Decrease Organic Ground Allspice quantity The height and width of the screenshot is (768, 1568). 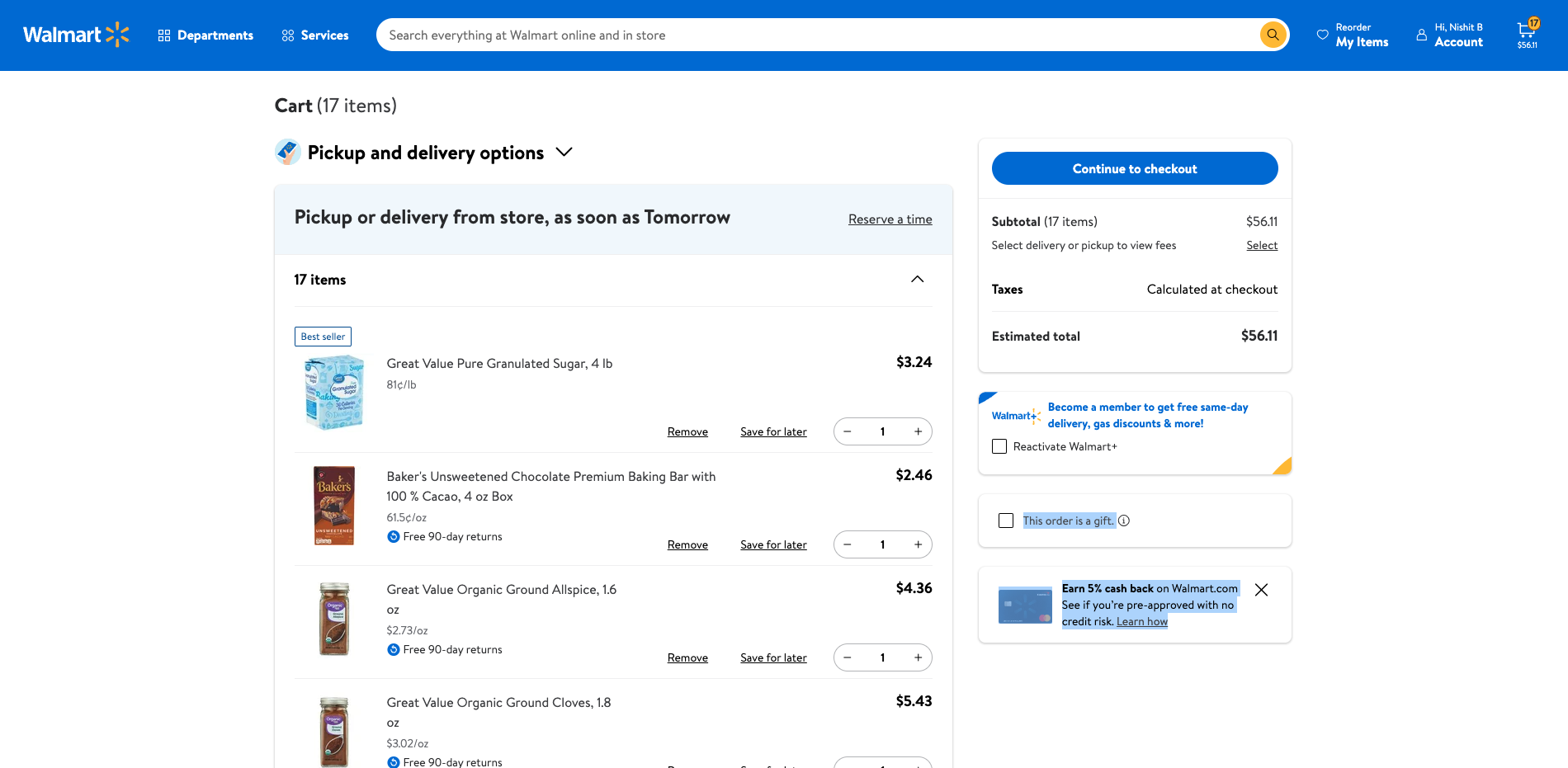point(848,657)
